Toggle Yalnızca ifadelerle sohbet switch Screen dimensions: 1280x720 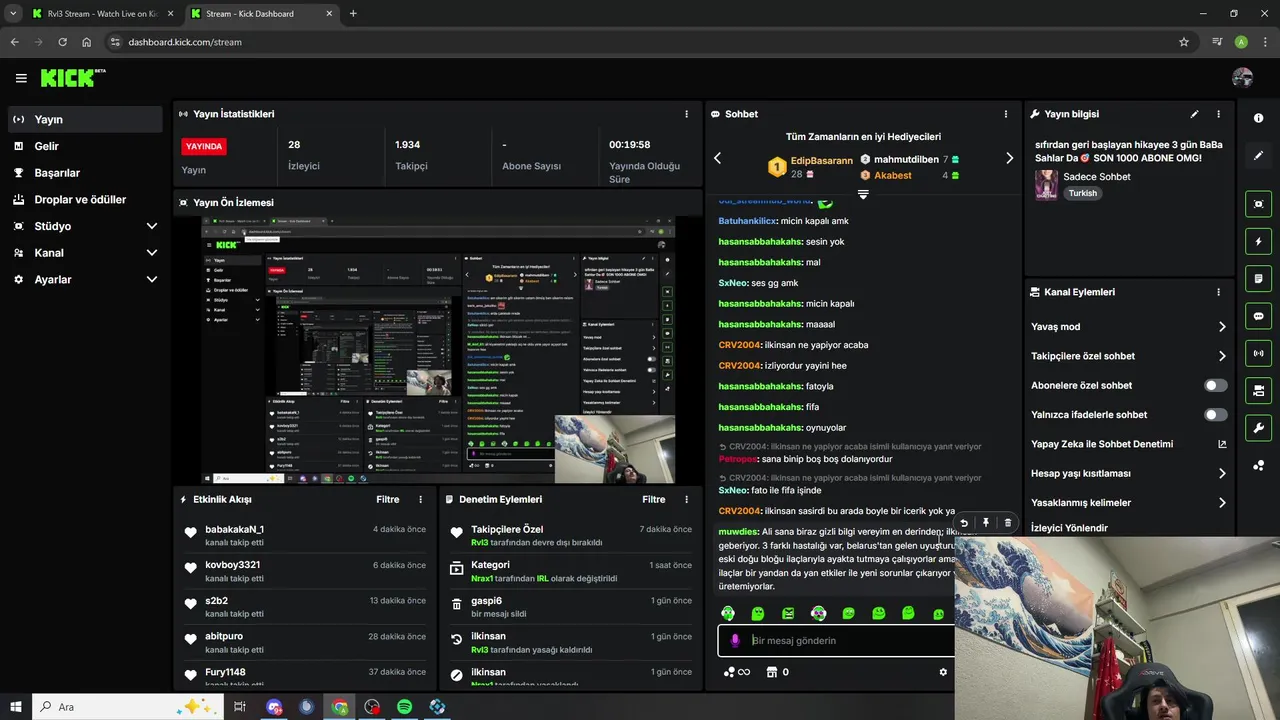tap(1216, 414)
